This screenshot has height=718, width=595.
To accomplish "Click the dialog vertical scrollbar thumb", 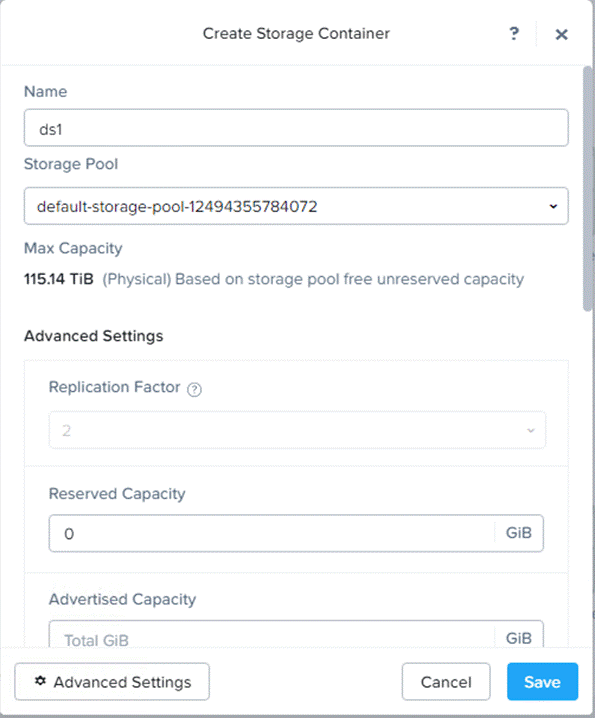I will (587, 189).
